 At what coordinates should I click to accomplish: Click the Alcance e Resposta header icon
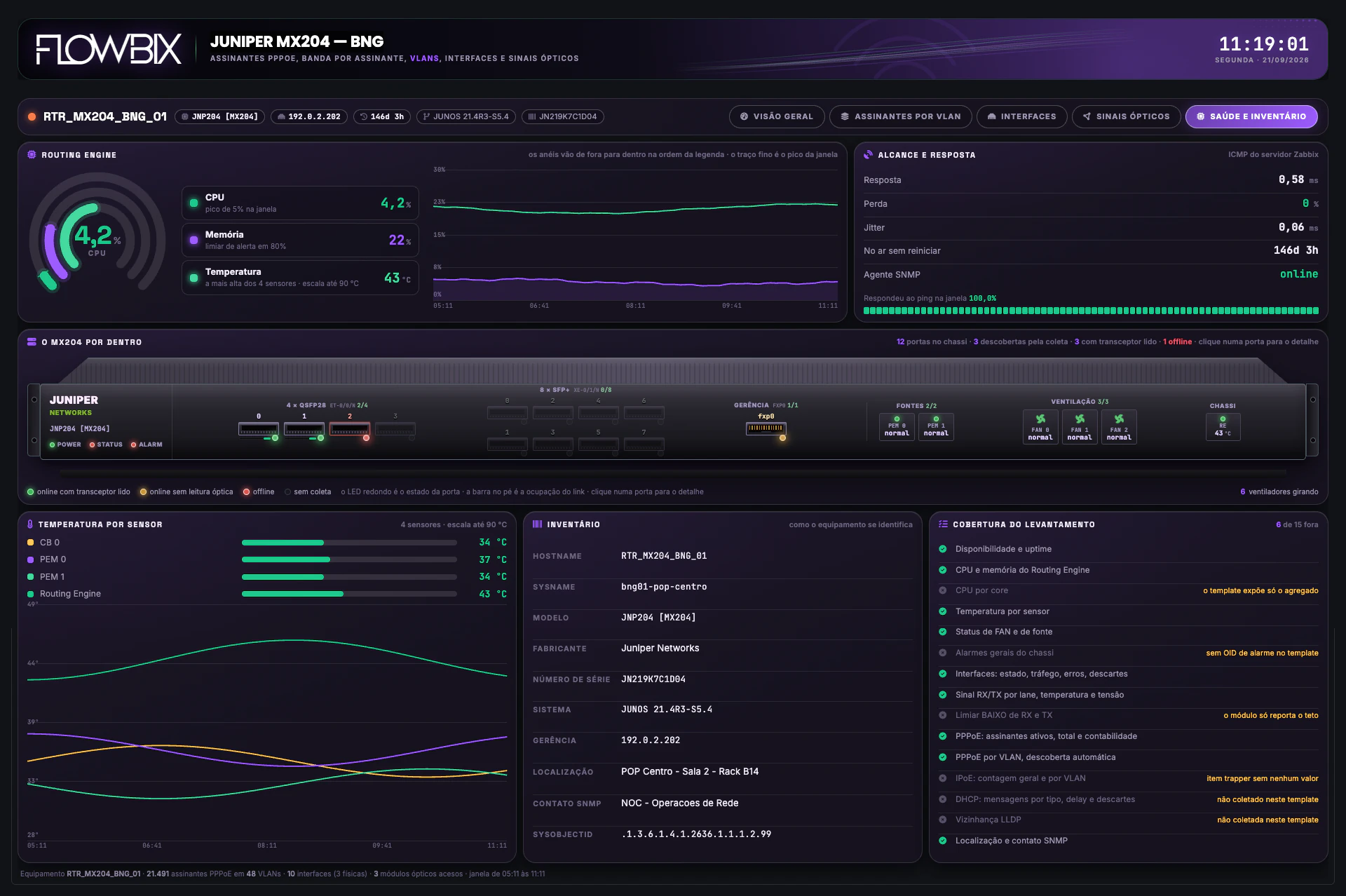869,154
